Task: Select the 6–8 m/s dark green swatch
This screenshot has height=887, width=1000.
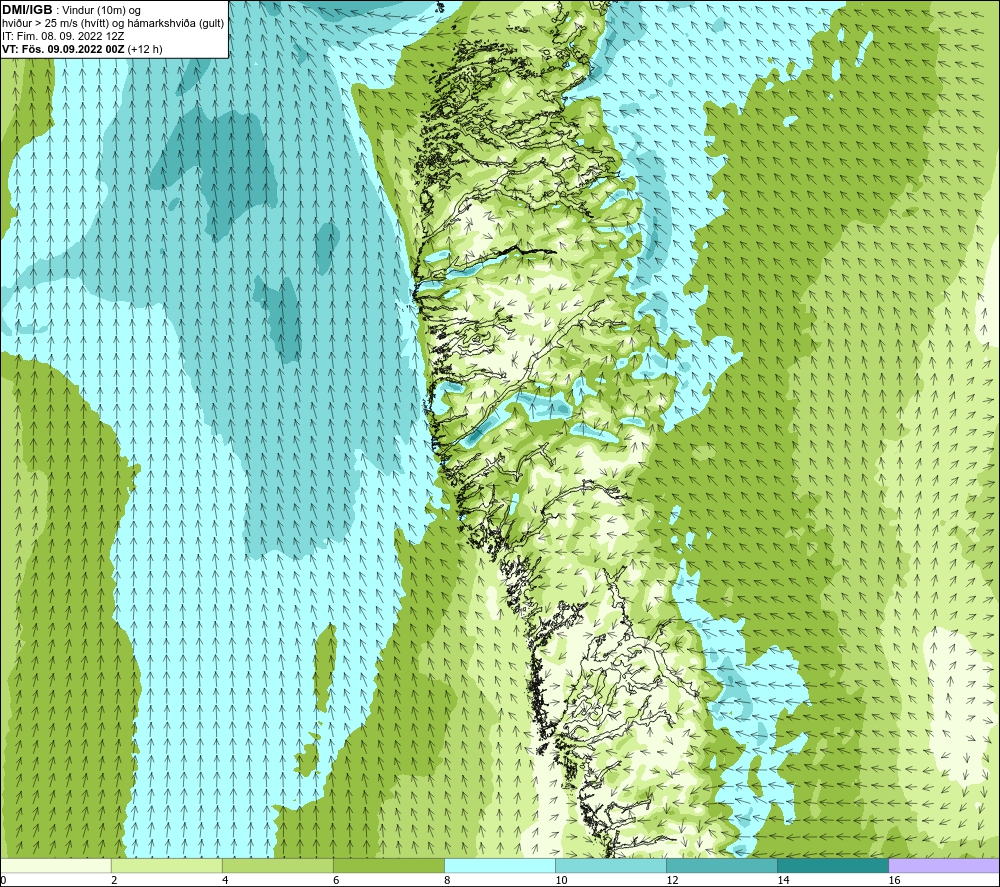Action: click(388, 865)
